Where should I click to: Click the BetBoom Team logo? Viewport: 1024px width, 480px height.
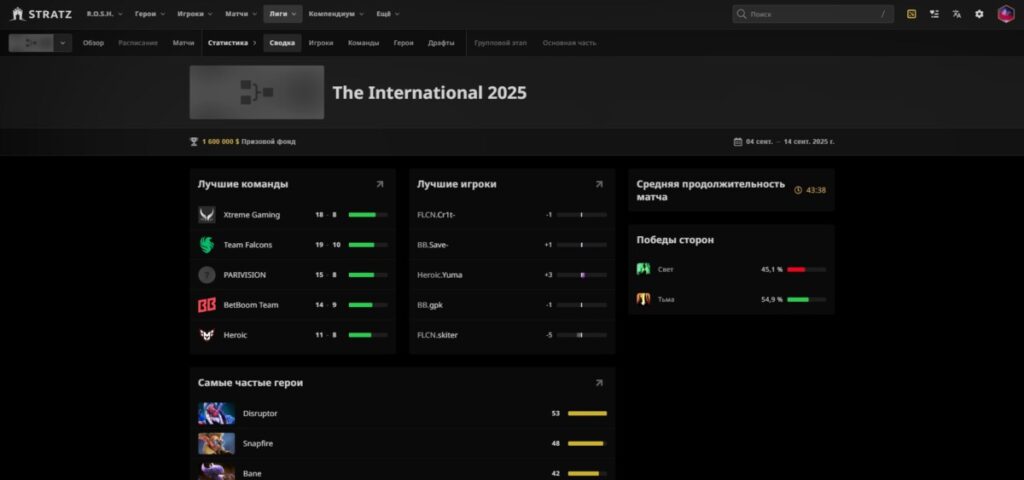[206, 305]
